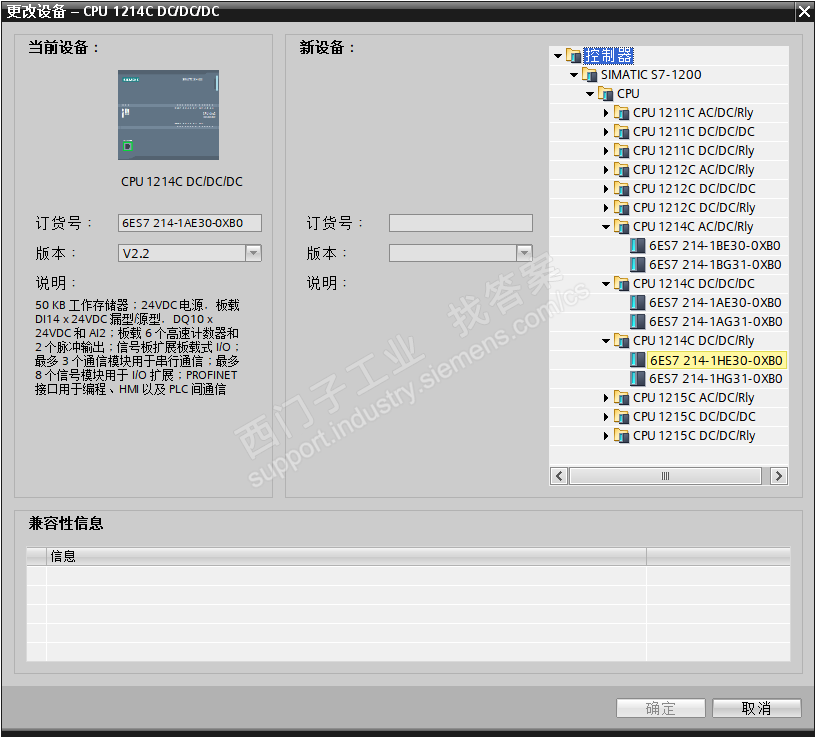Select 6ES7 214-1BG31-0XB0 in tree
Image resolution: width=816 pixels, height=738 pixels.
(715, 264)
